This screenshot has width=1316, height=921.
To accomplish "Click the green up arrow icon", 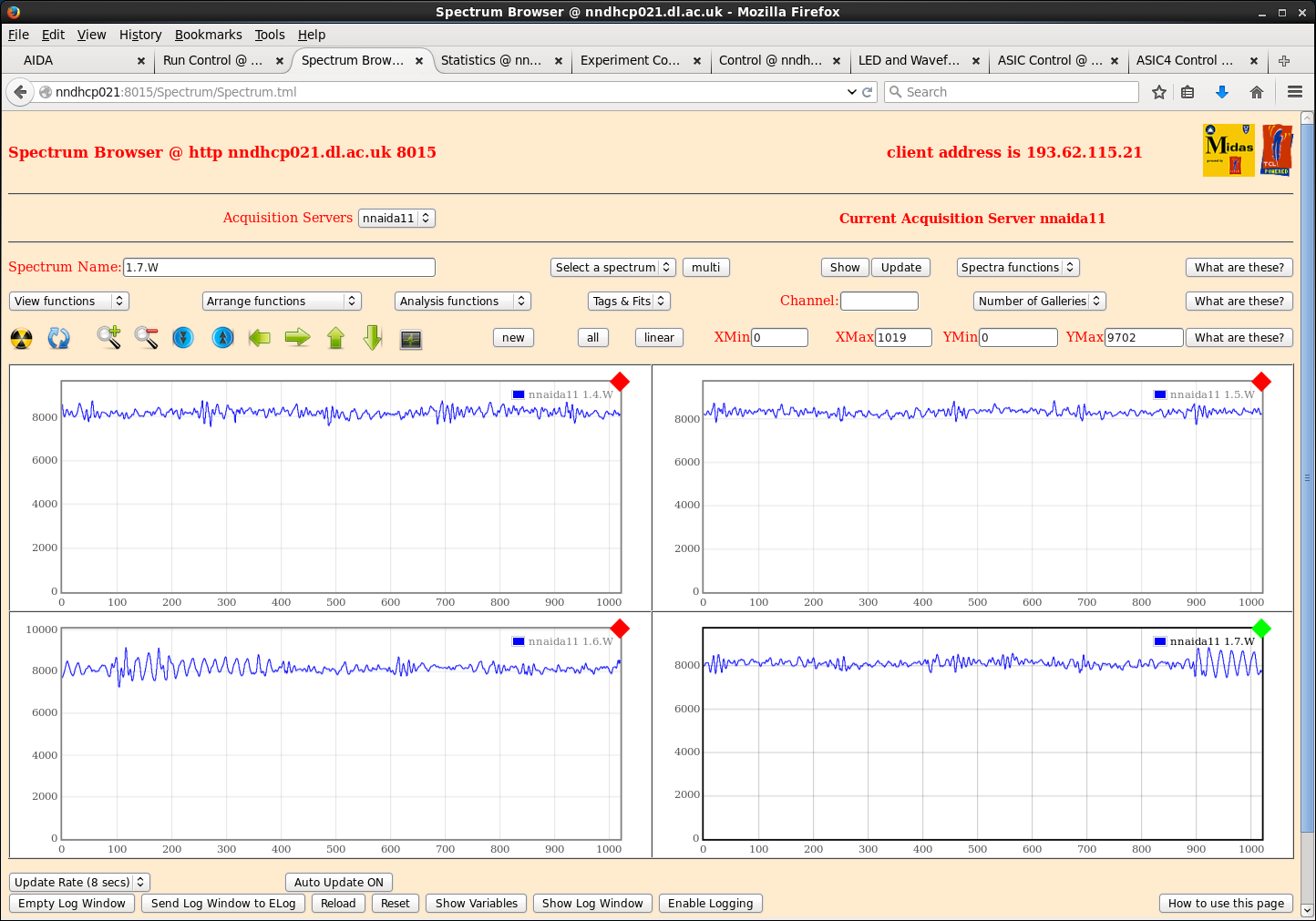I will 335,338.
